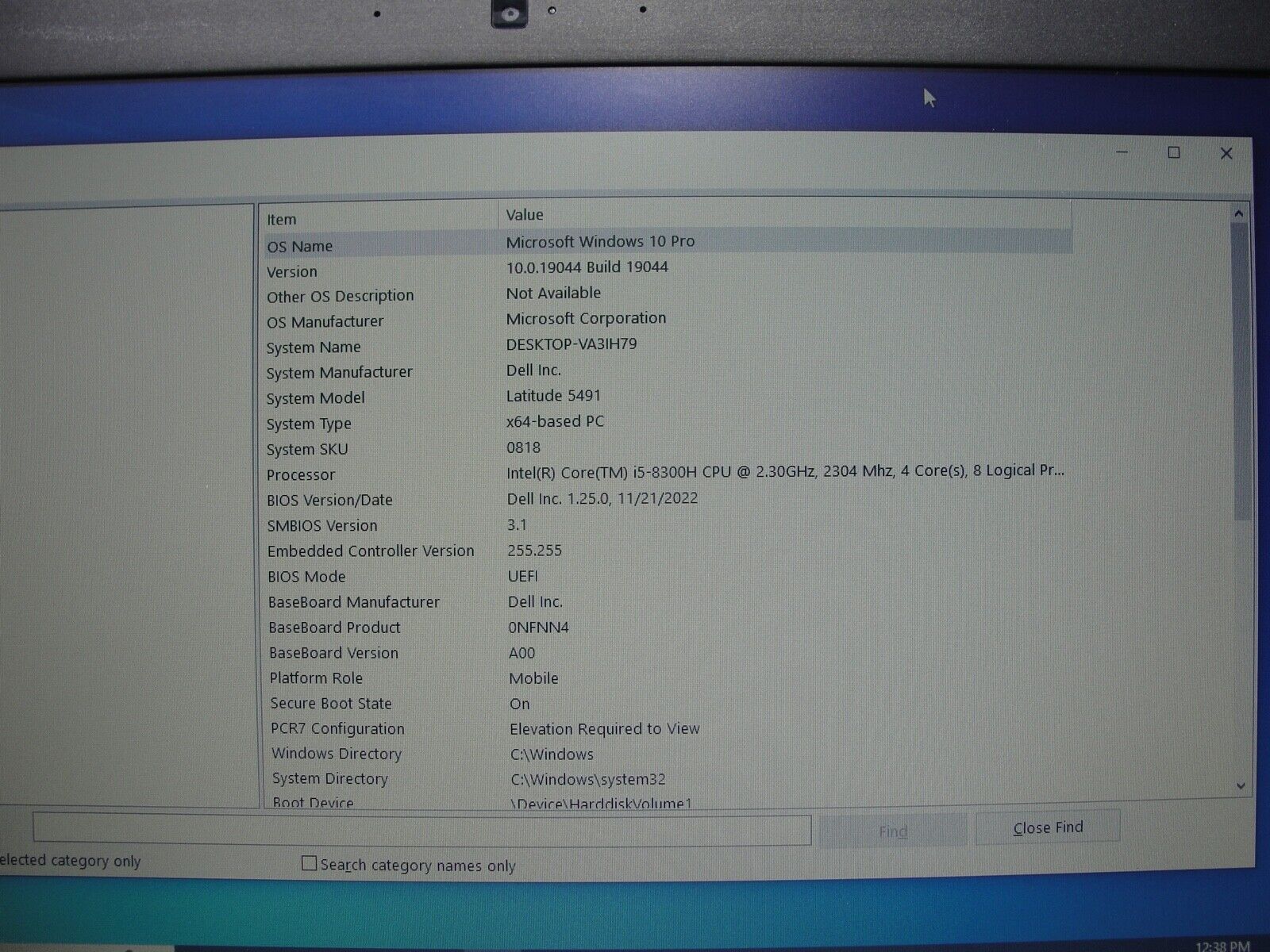Click value '255.255'
1270x952 pixels.
coord(535,550)
